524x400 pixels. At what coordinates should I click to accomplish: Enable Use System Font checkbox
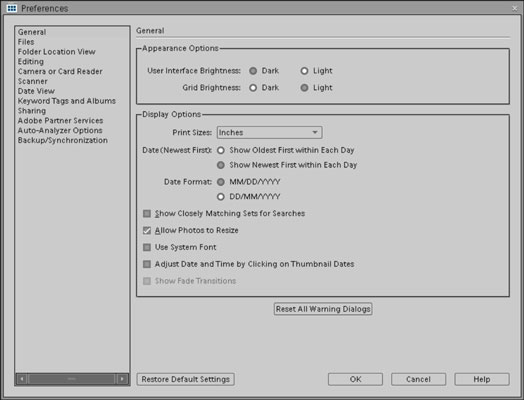coord(147,247)
